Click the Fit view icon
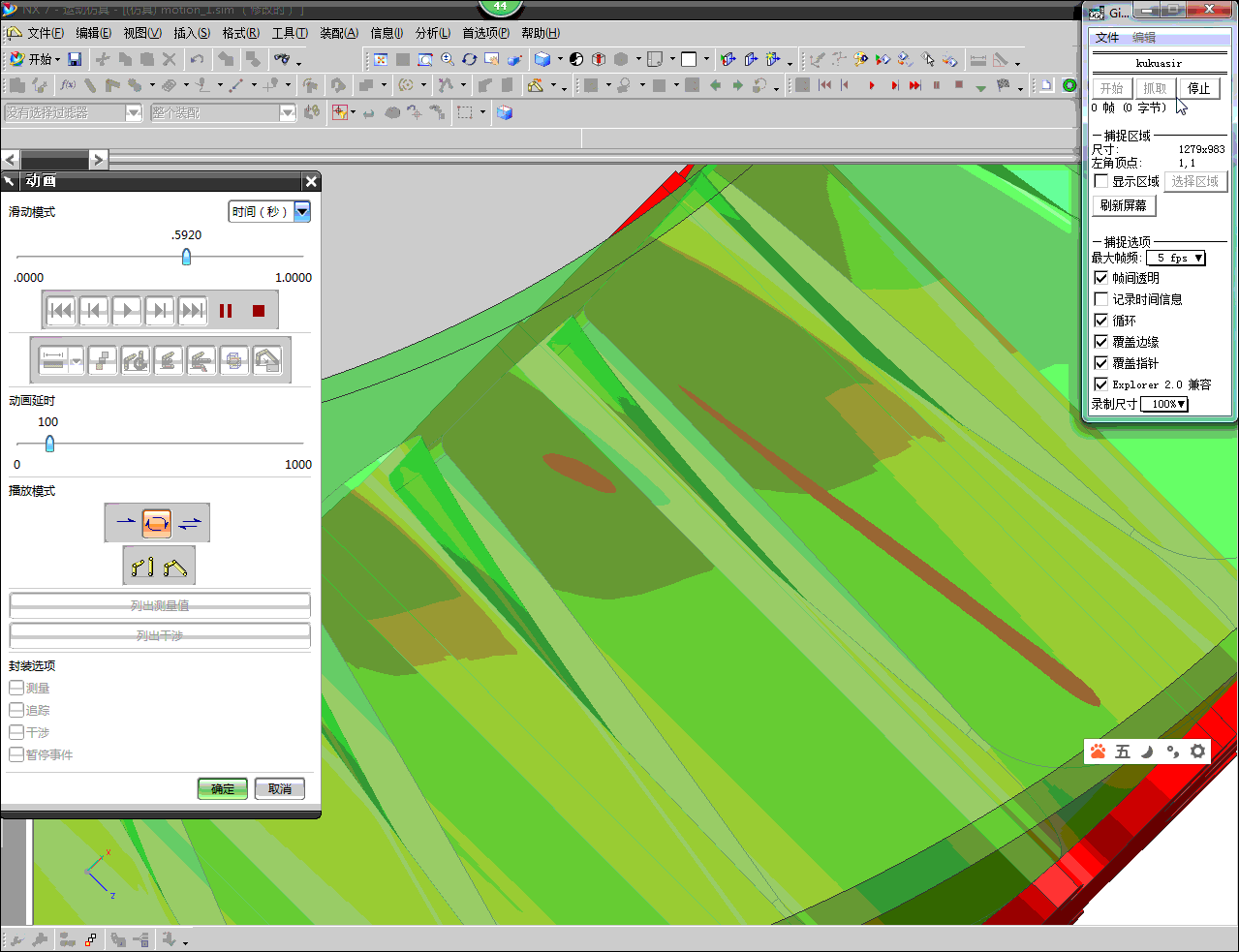 click(x=381, y=59)
